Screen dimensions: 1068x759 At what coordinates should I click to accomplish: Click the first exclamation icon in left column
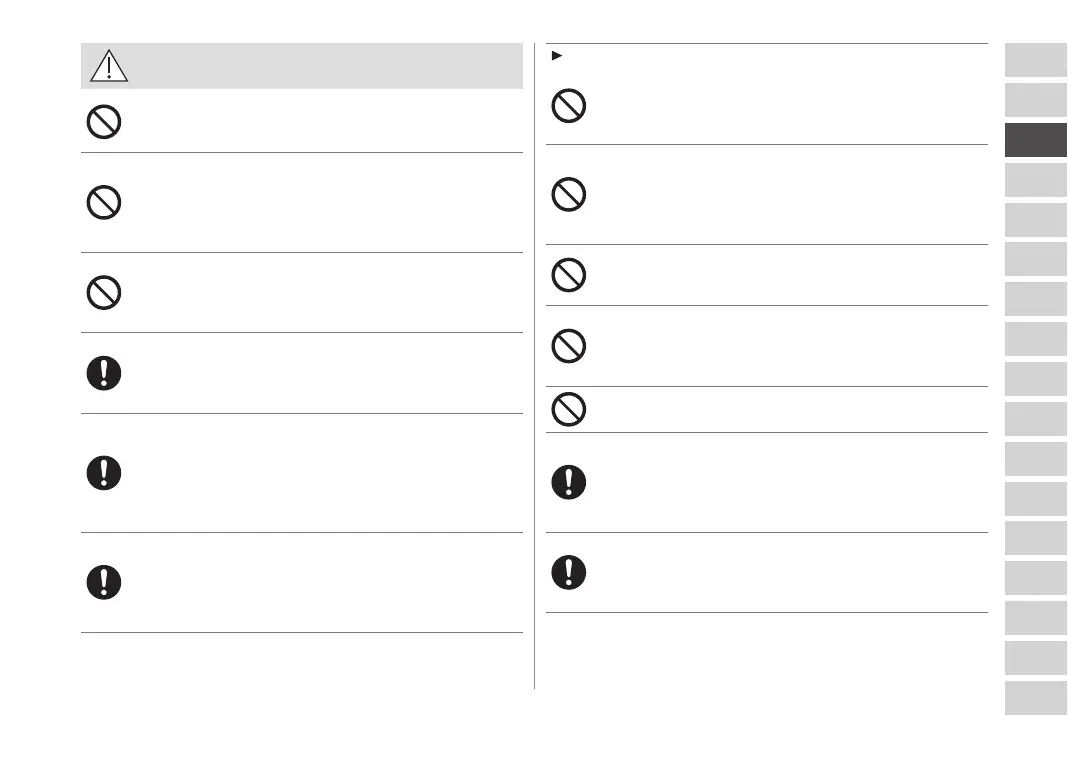click(x=104, y=373)
